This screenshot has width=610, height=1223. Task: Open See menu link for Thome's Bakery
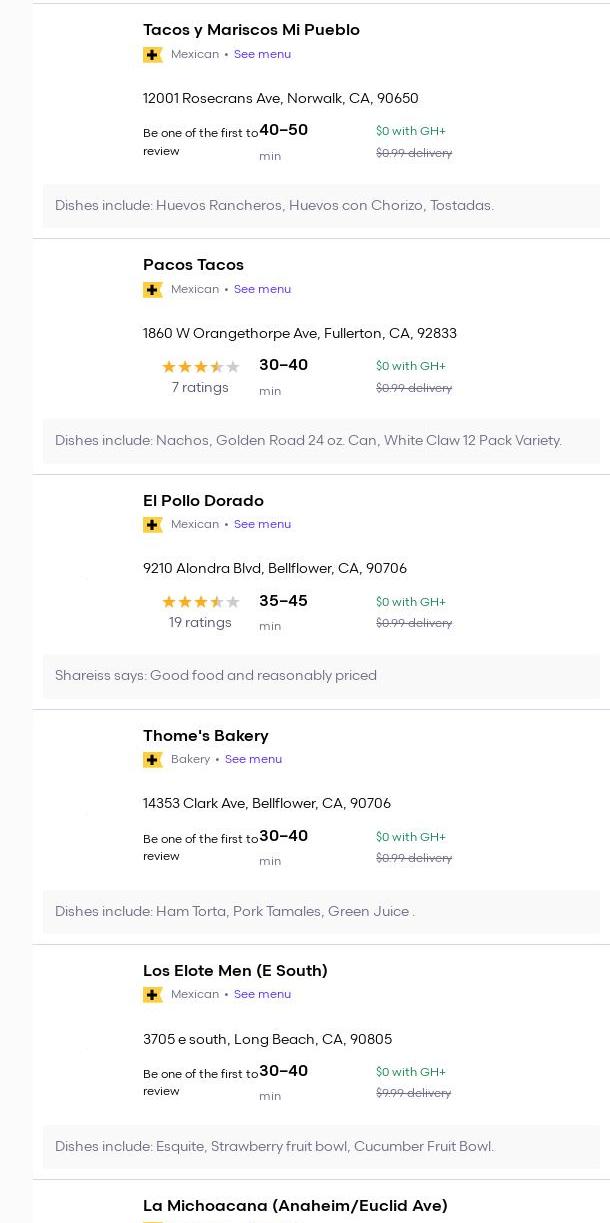pos(253,759)
